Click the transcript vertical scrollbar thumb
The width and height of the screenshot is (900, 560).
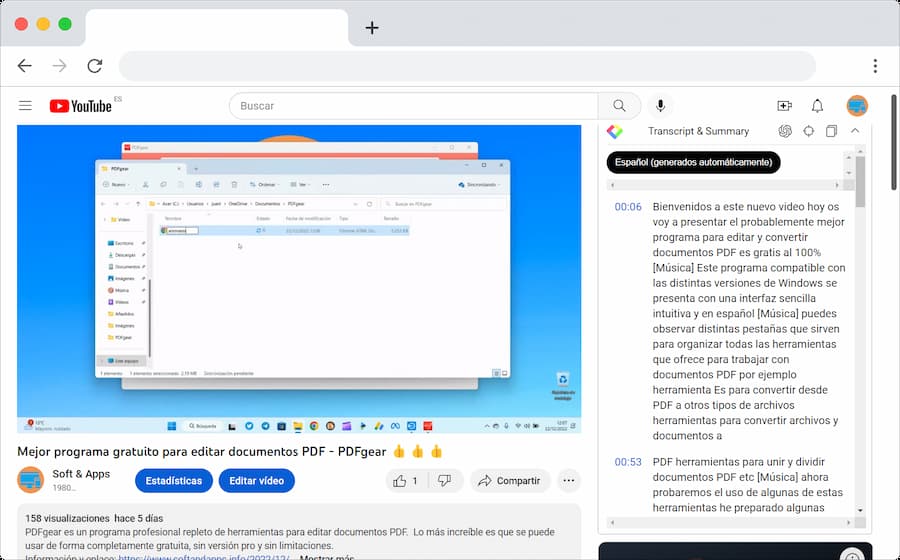click(860, 181)
